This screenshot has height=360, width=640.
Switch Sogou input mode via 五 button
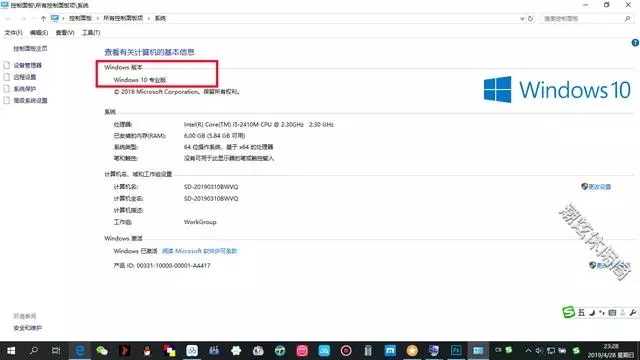click(x=581, y=313)
